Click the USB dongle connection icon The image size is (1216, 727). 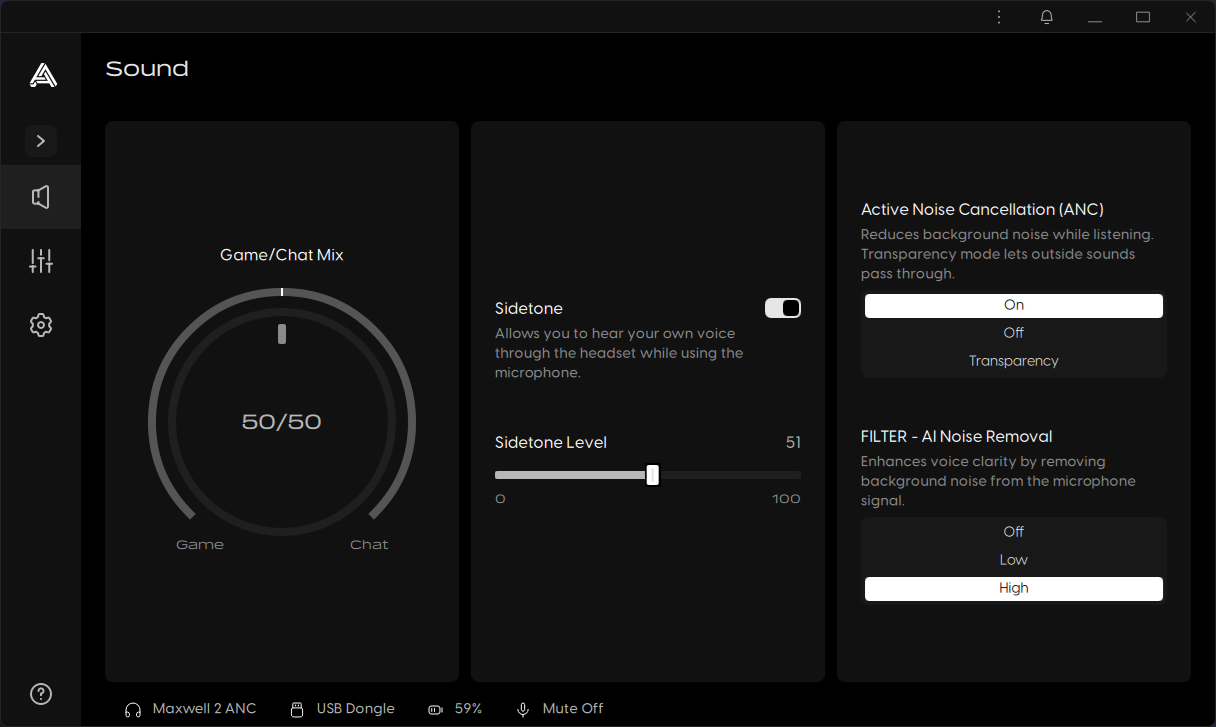297,709
